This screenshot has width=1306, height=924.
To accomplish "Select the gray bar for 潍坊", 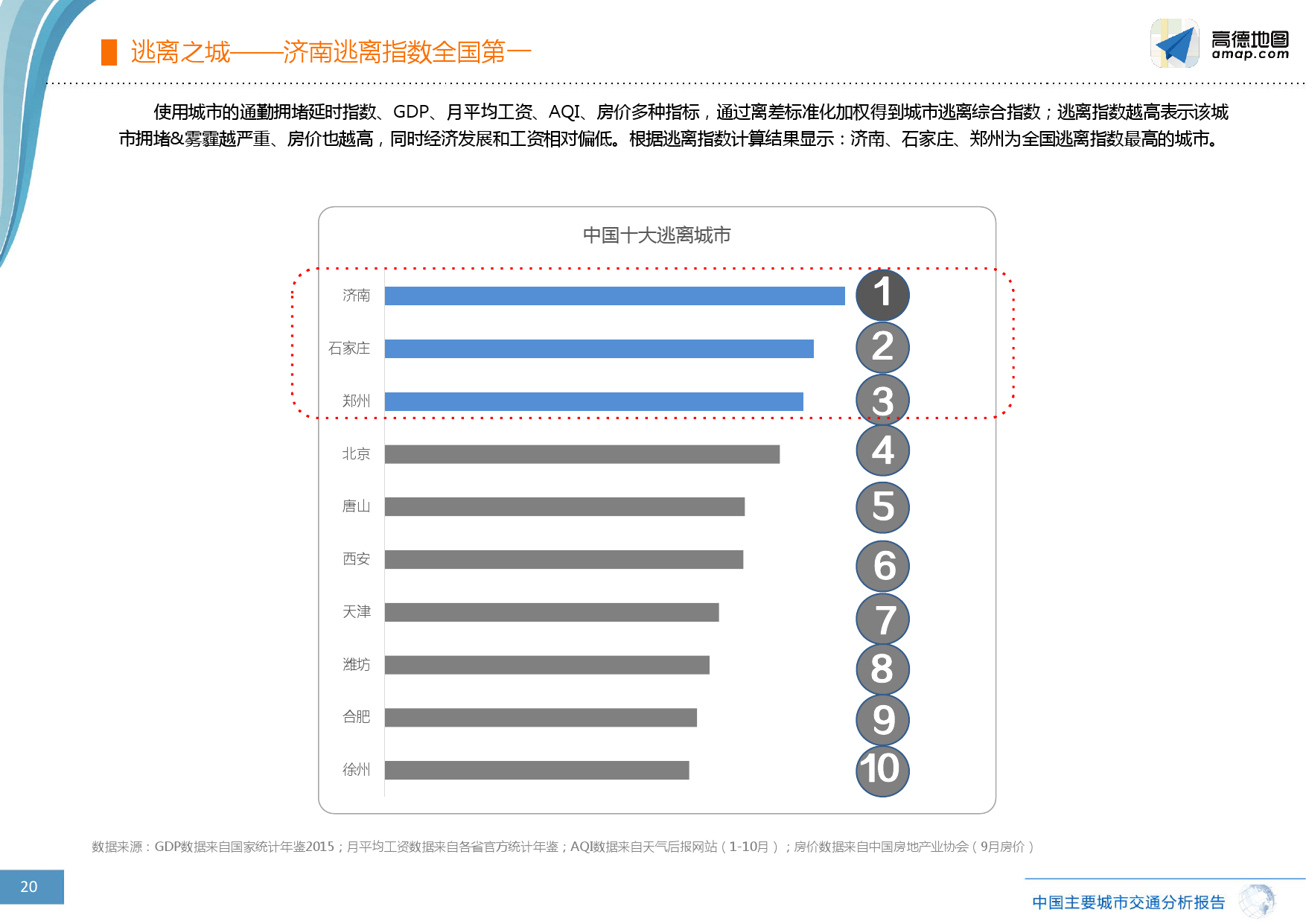I will (x=547, y=665).
